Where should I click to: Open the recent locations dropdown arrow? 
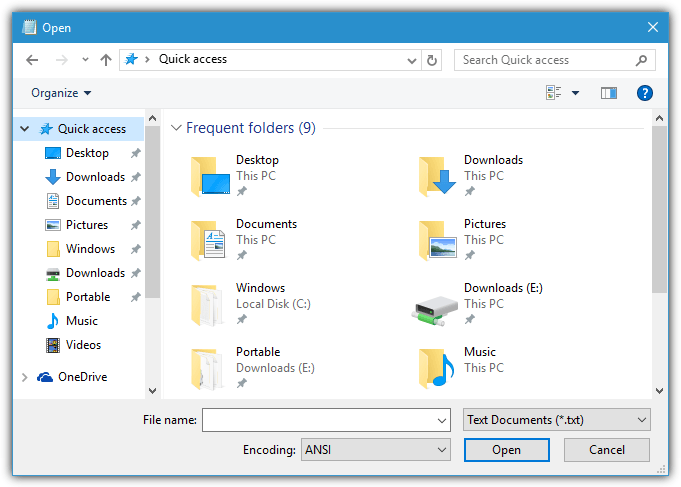pos(85,60)
